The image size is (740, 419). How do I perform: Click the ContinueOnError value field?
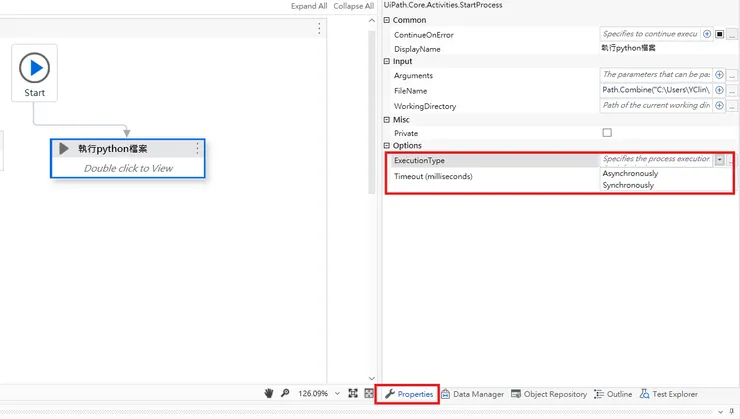650,34
